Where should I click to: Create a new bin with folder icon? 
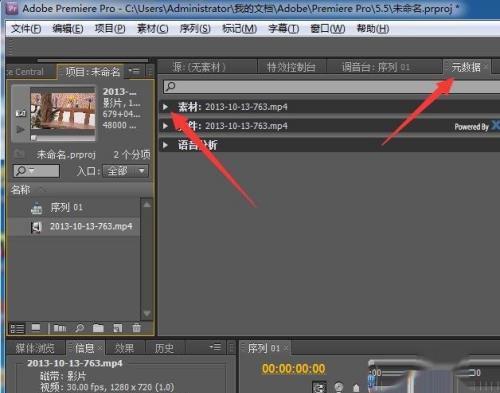pyautogui.click(x=98, y=328)
